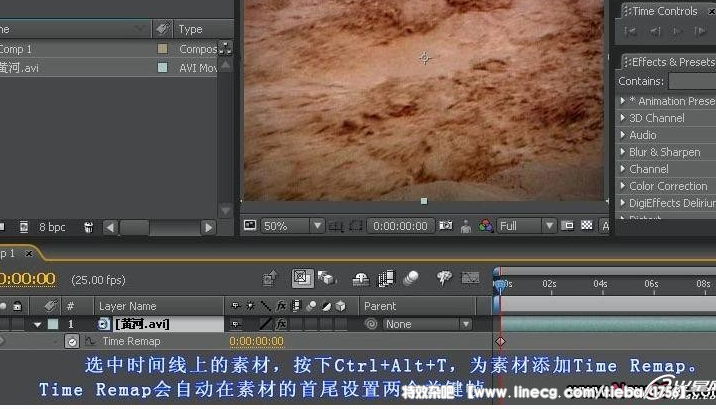Screen dimensions: 716x409
Task: Click the viewer current time 0:00:00:00 button
Action: (400, 226)
